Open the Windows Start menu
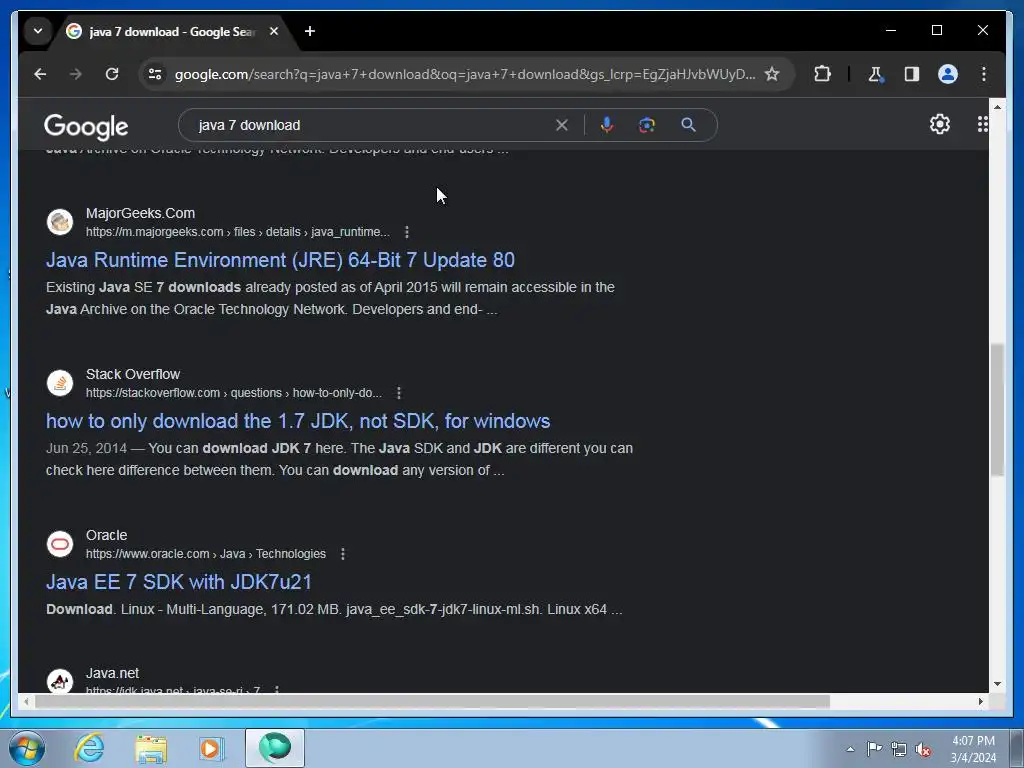1024x768 pixels. pyautogui.click(x=27, y=748)
